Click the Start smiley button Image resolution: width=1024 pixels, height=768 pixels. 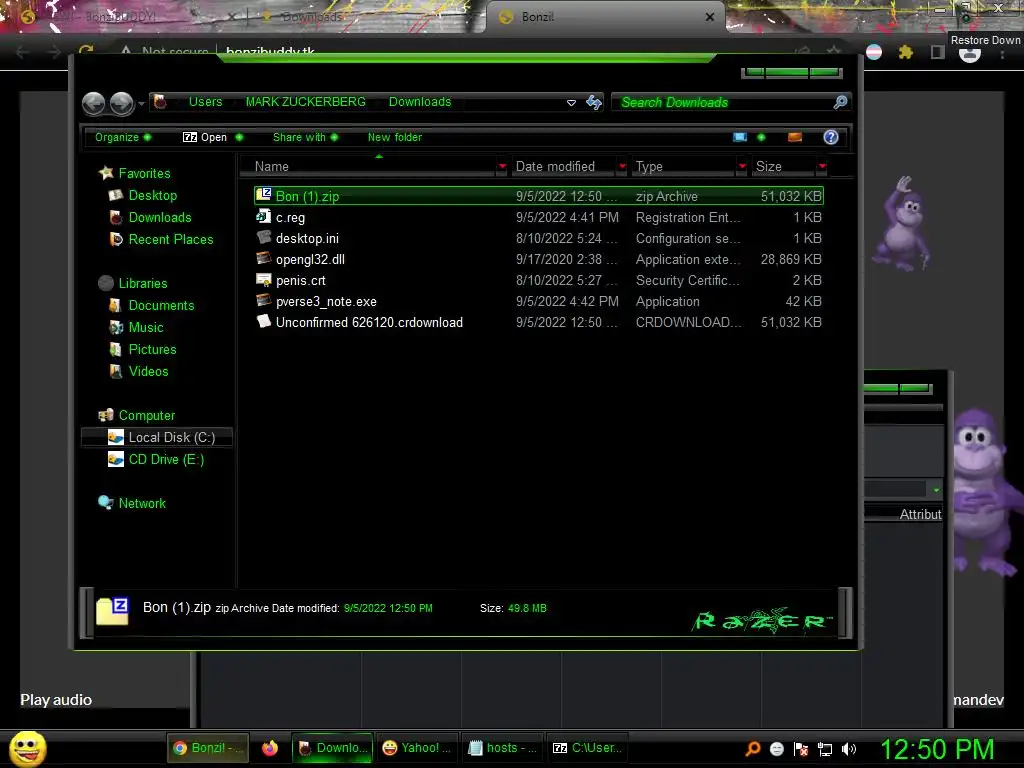[27, 748]
